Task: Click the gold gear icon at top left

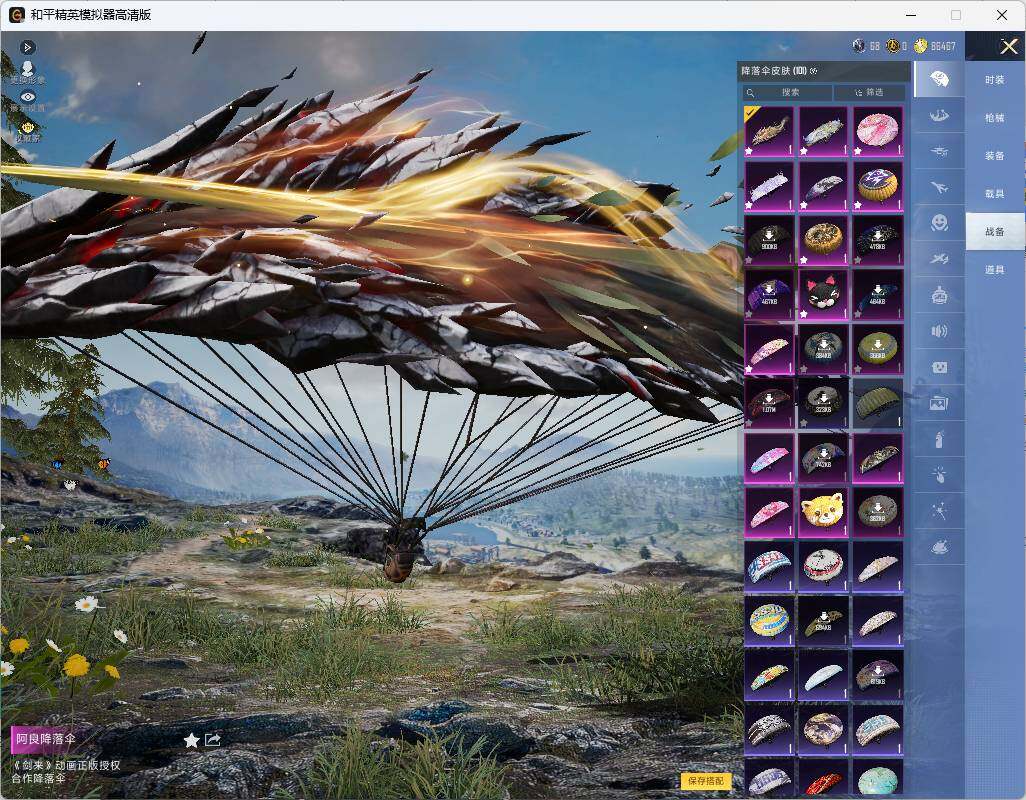Action: (27, 128)
